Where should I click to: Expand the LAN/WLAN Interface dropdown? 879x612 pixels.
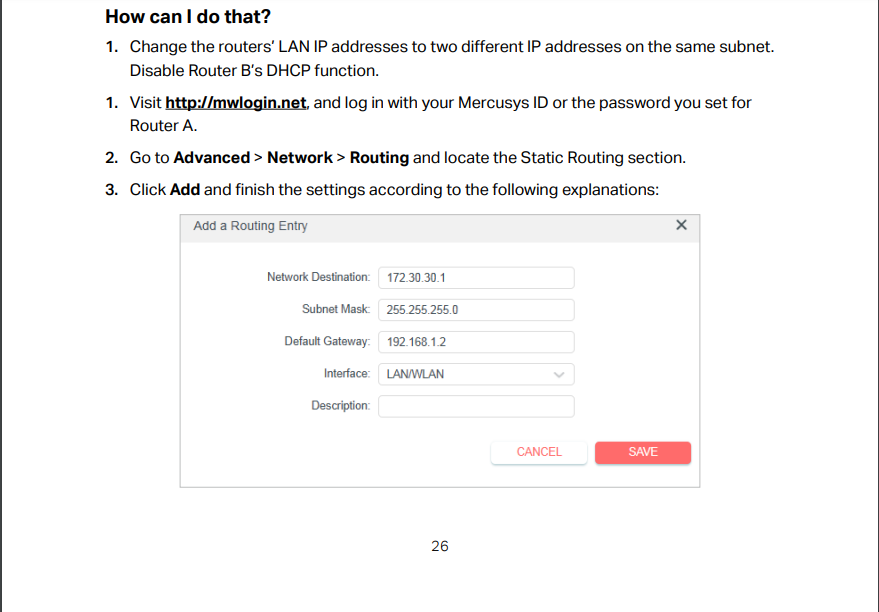coord(476,374)
